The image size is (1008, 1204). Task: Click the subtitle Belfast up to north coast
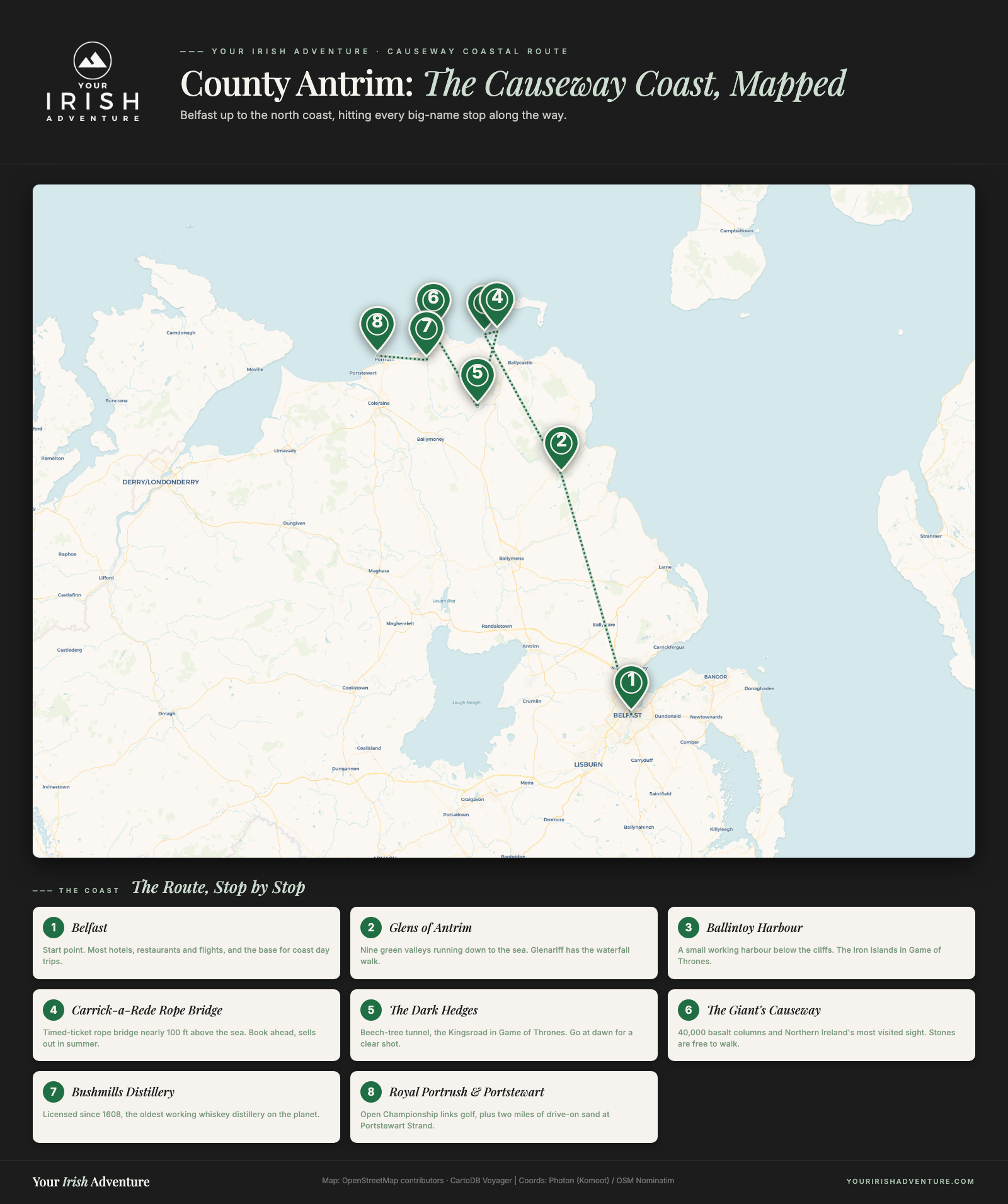point(374,115)
